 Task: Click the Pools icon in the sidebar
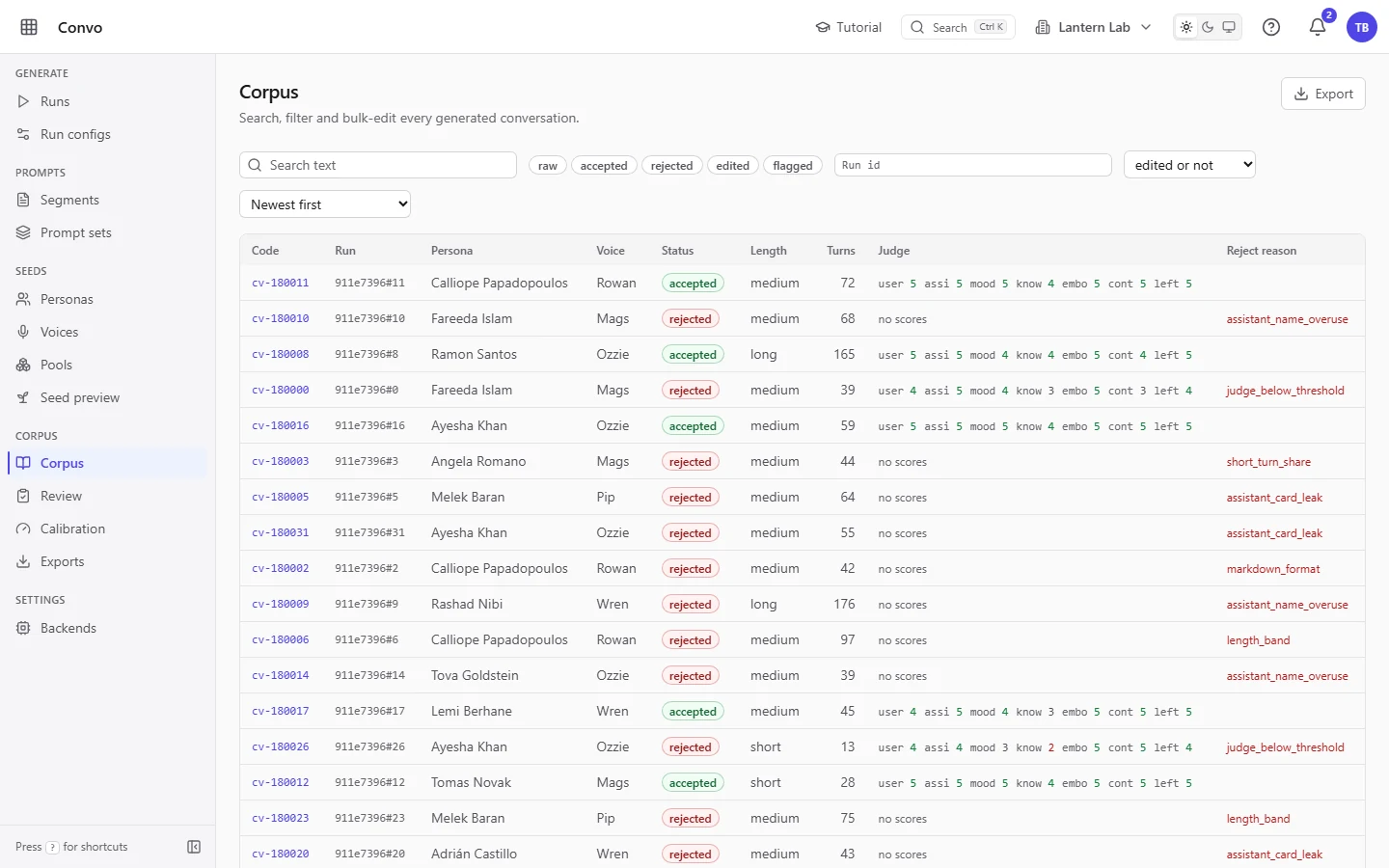[23, 365]
